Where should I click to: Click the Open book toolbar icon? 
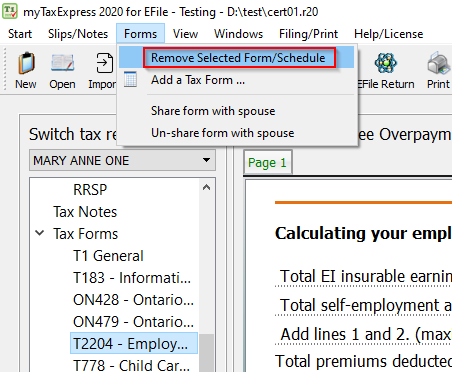[62, 63]
